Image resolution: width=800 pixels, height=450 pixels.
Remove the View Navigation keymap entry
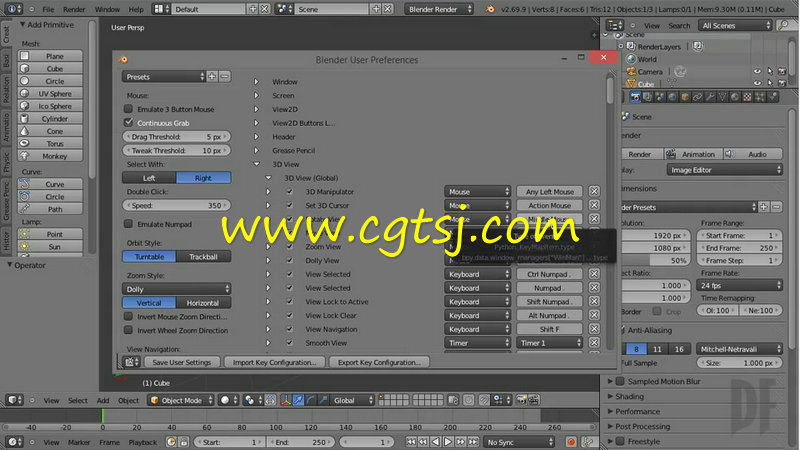point(594,329)
